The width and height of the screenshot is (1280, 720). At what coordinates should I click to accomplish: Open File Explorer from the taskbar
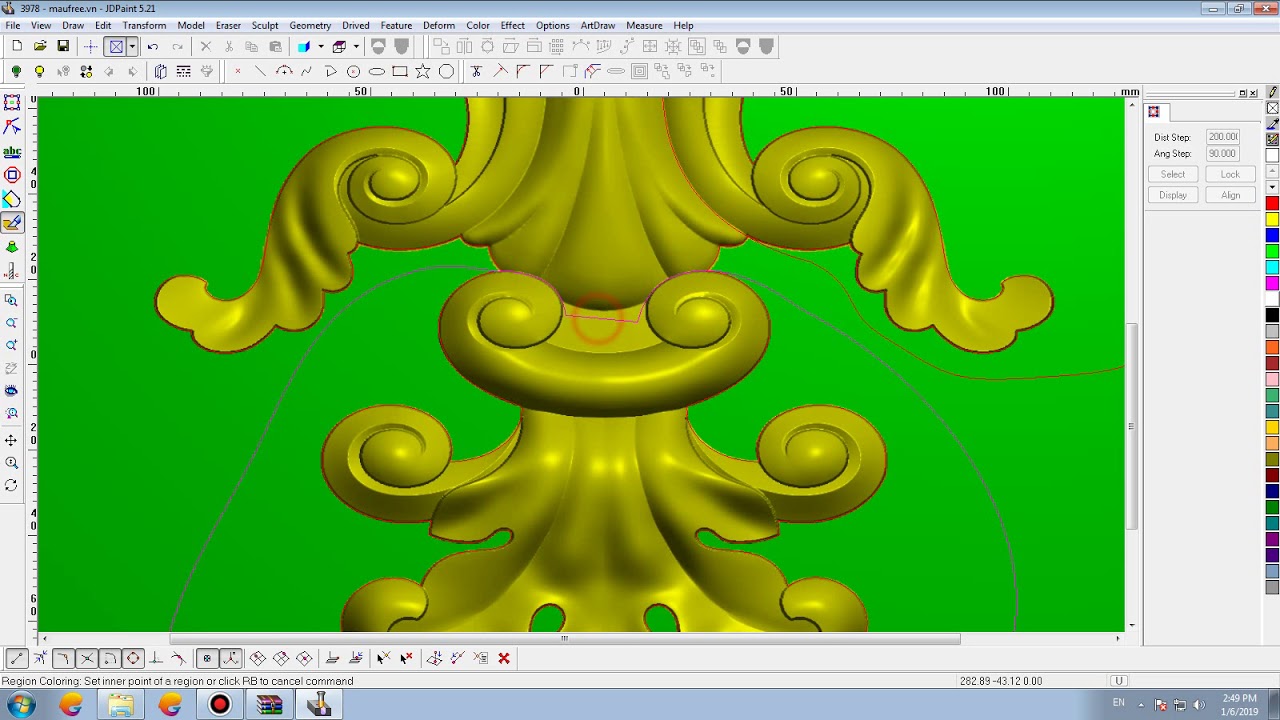(x=121, y=705)
